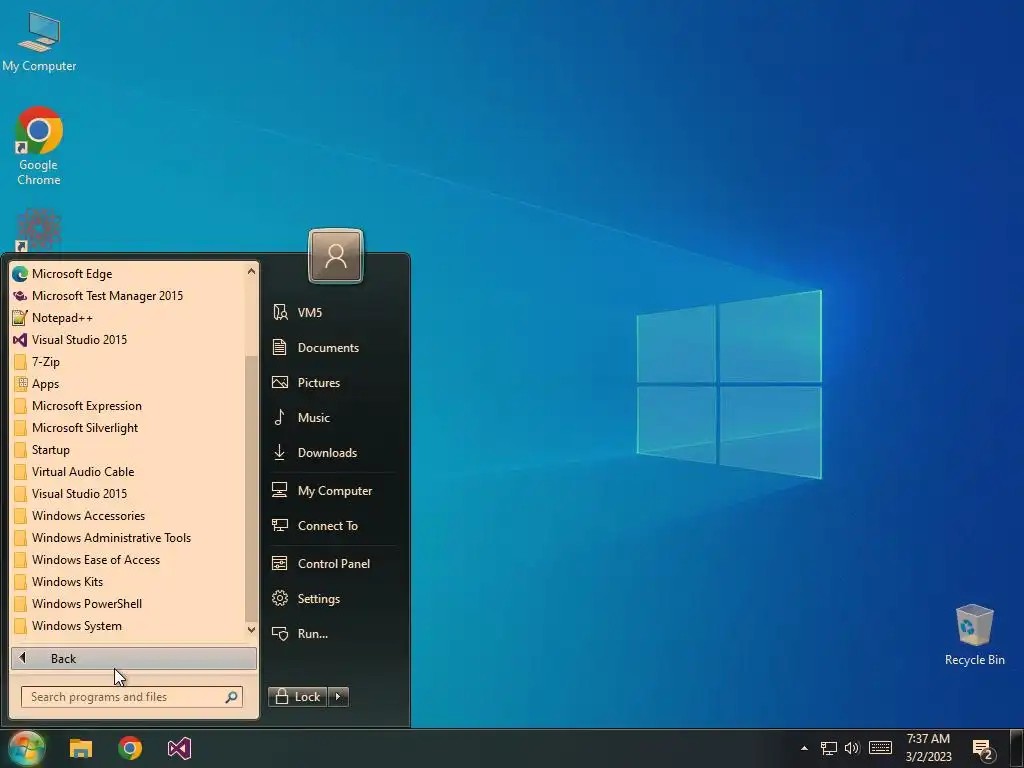Open the VM5 user folder
The image size is (1024, 768).
click(334, 312)
